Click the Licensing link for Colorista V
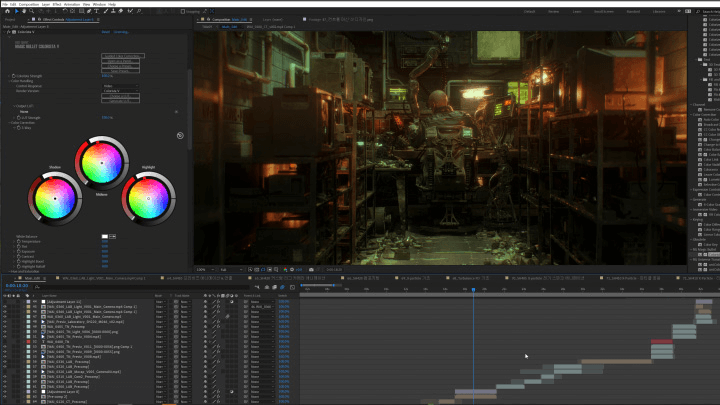The width and height of the screenshot is (720, 405). pos(121,32)
